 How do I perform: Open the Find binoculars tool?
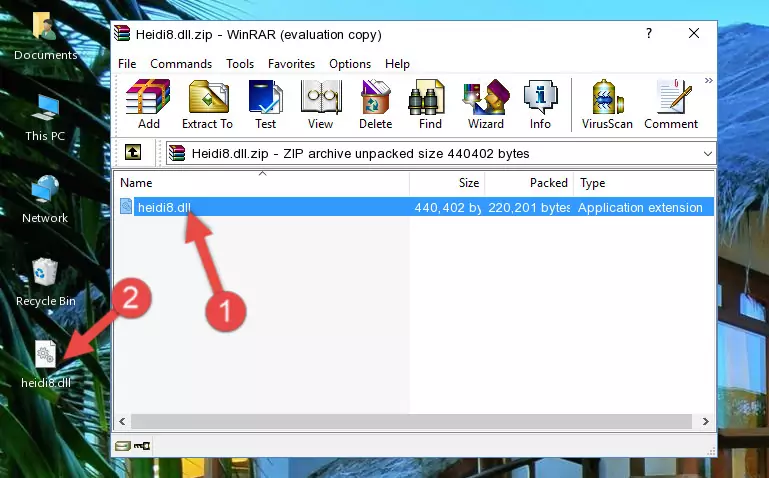430,104
